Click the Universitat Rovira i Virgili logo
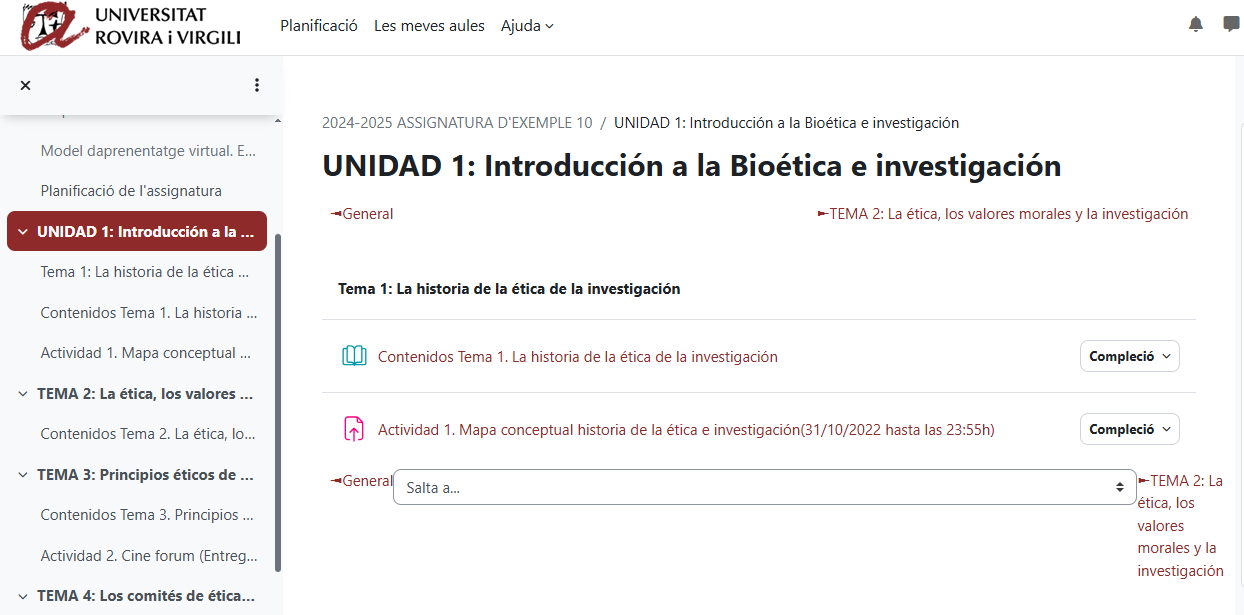 point(132,27)
